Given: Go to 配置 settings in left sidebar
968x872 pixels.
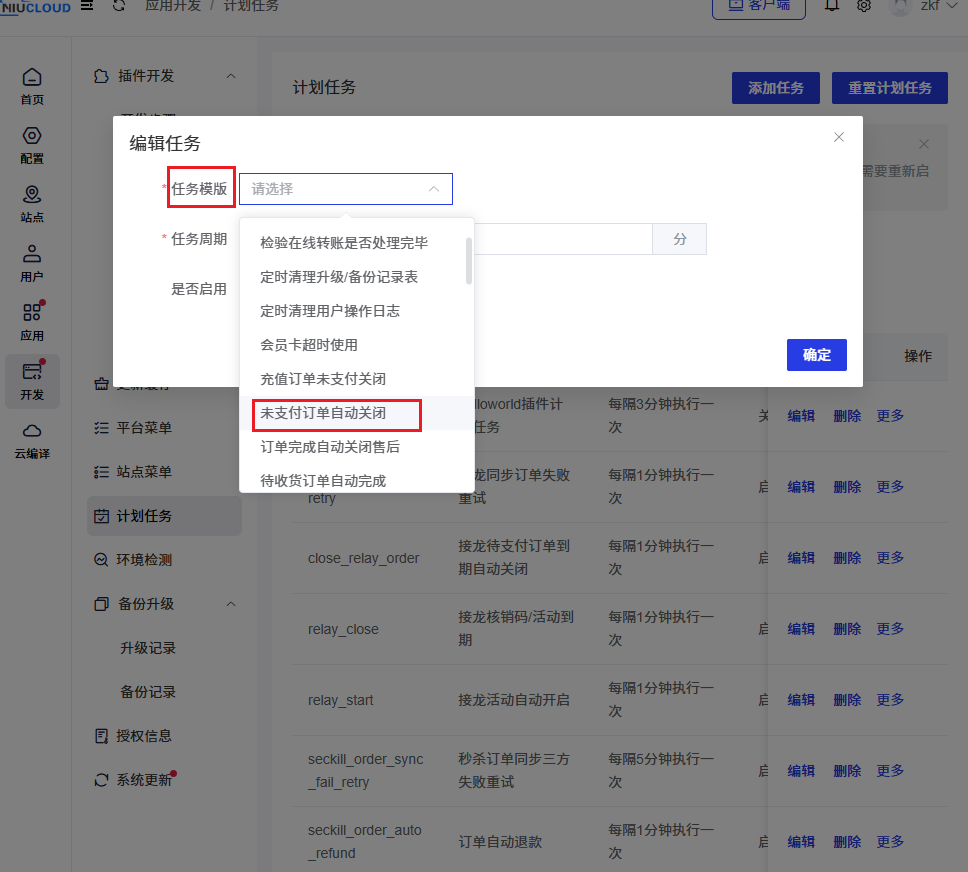Looking at the screenshot, I should click(x=32, y=144).
